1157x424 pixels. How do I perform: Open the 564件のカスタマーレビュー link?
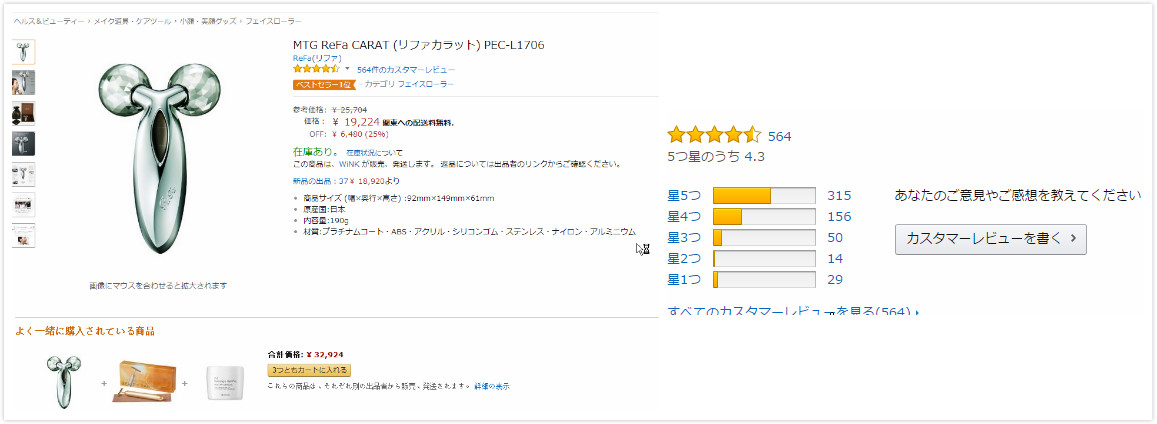pos(405,70)
